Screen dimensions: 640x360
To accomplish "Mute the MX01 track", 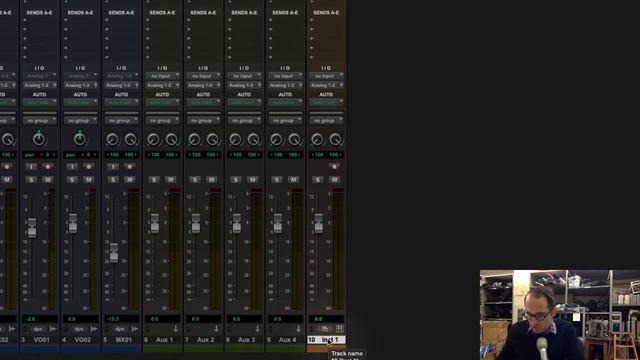I will [130, 180].
